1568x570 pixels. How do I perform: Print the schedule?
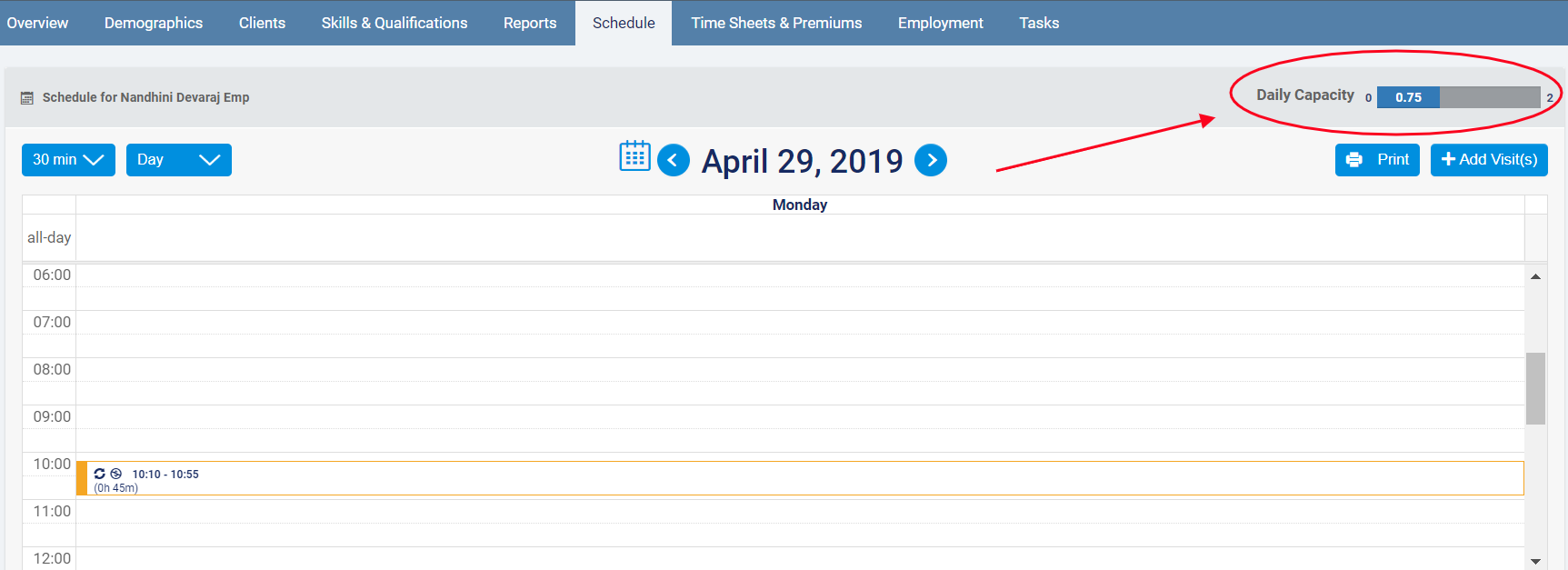tap(1376, 160)
